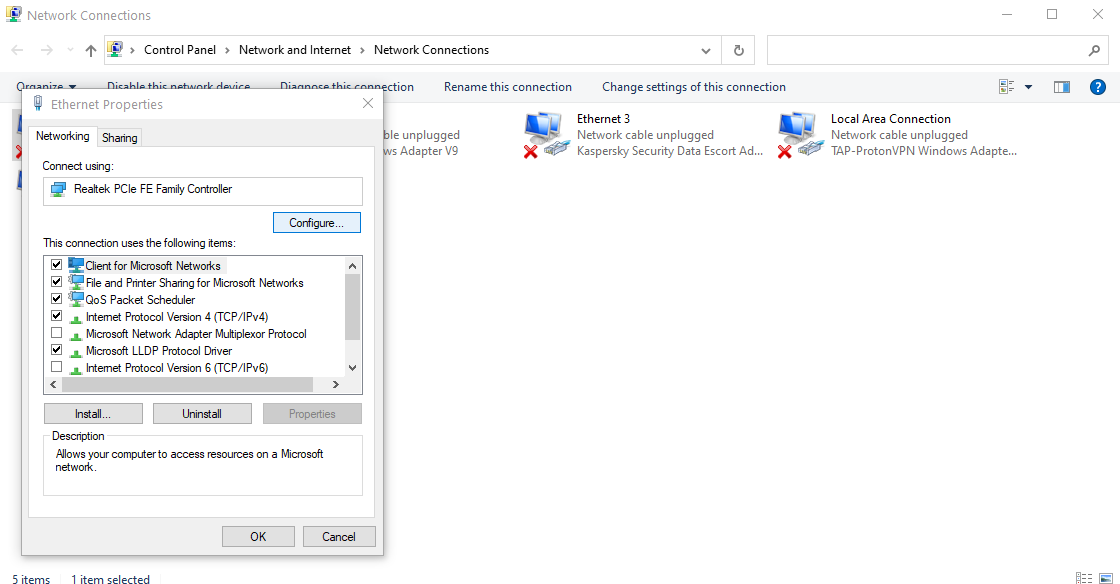Image resolution: width=1120 pixels, height=584 pixels.
Task: Click the Forward navigation arrow
Action: click(x=46, y=50)
